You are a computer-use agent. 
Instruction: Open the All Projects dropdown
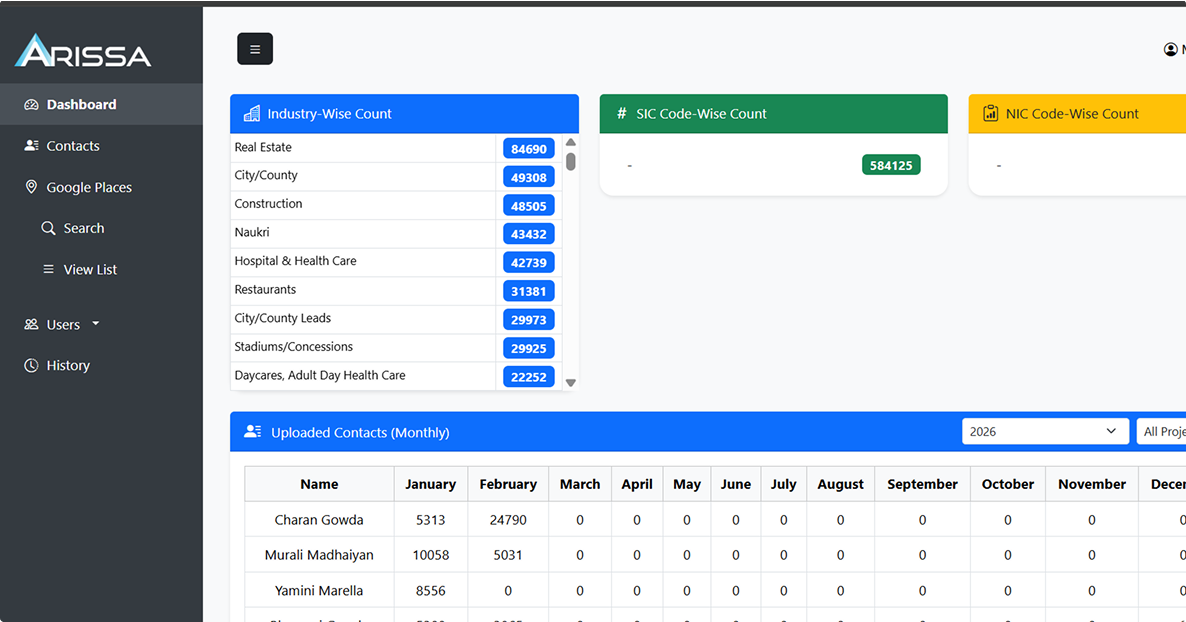[1162, 431]
